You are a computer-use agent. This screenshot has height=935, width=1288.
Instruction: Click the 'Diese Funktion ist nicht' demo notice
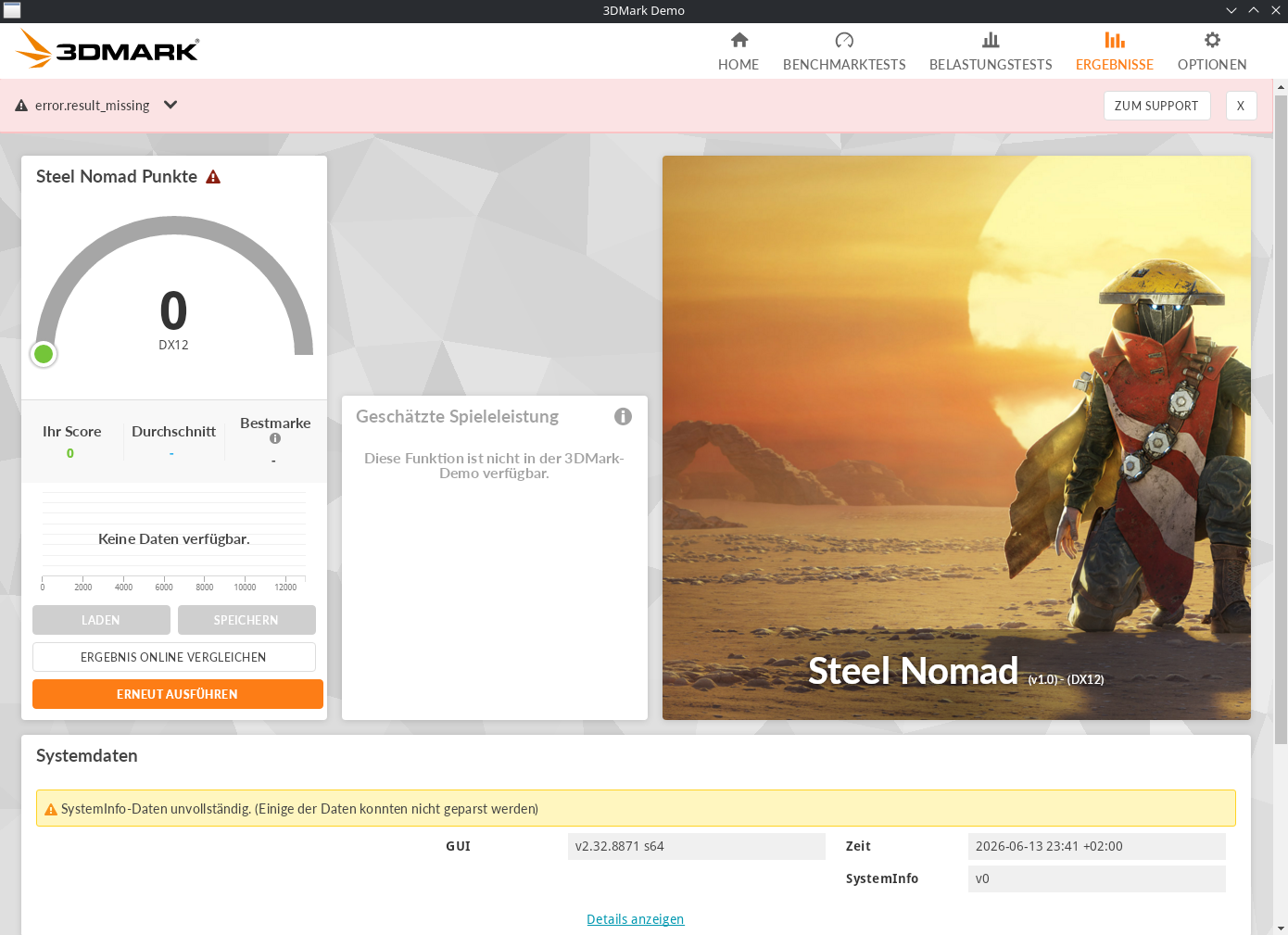pos(494,466)
